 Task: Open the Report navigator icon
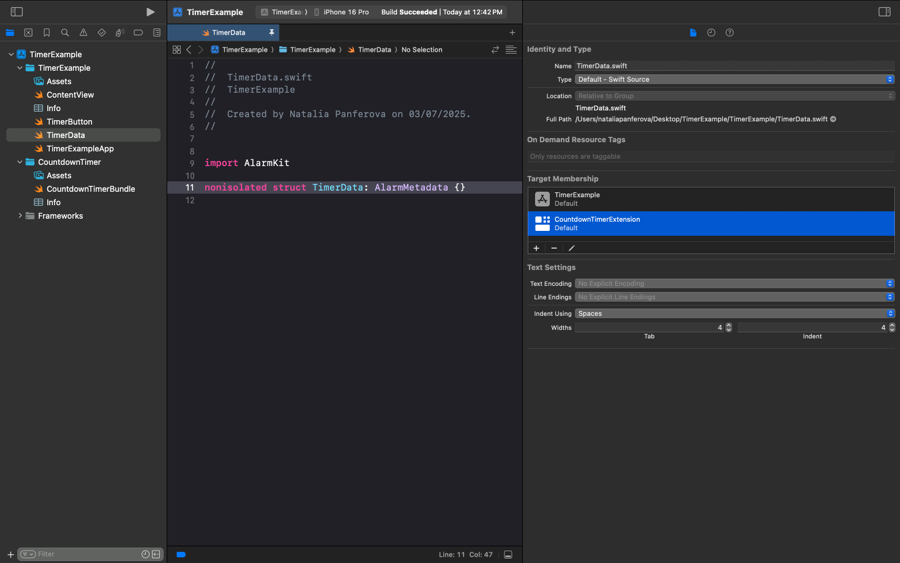pyautogui.click(x=157, y=33)
